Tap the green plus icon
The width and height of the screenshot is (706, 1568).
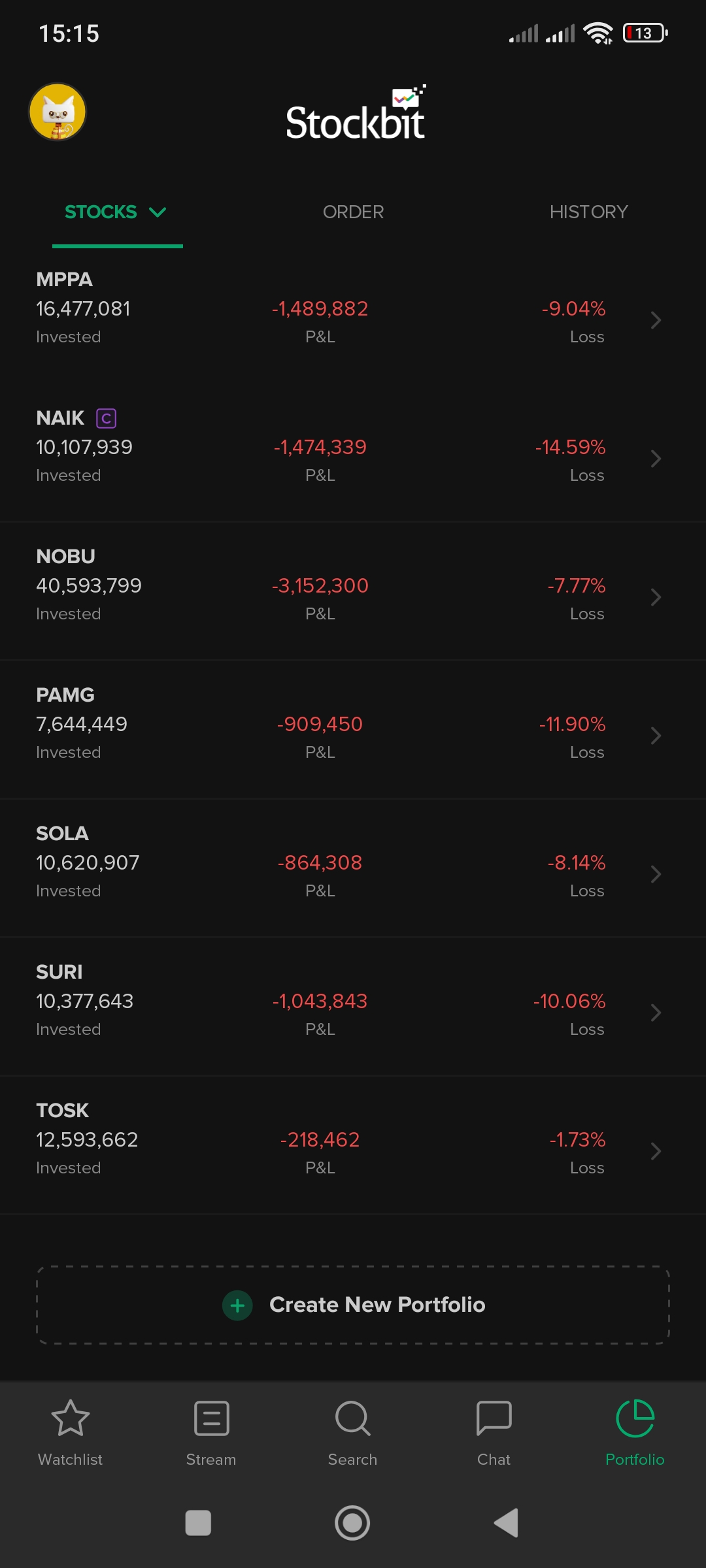237,1305
